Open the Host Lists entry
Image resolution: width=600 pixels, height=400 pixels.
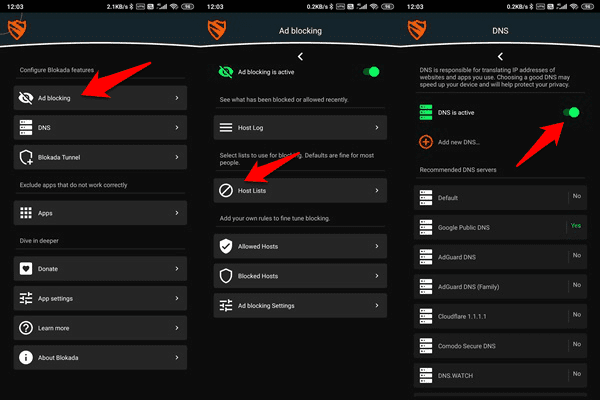coord(300,190)
